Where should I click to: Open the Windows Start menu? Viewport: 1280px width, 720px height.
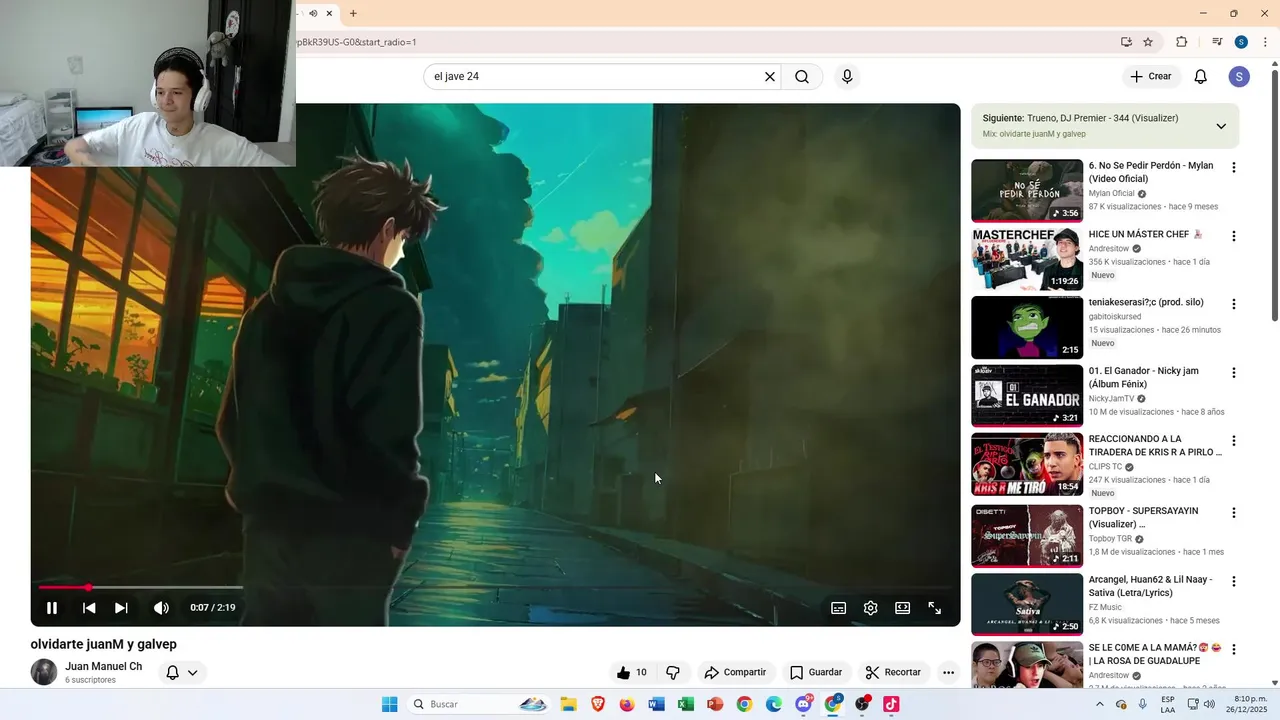[390, 704]
